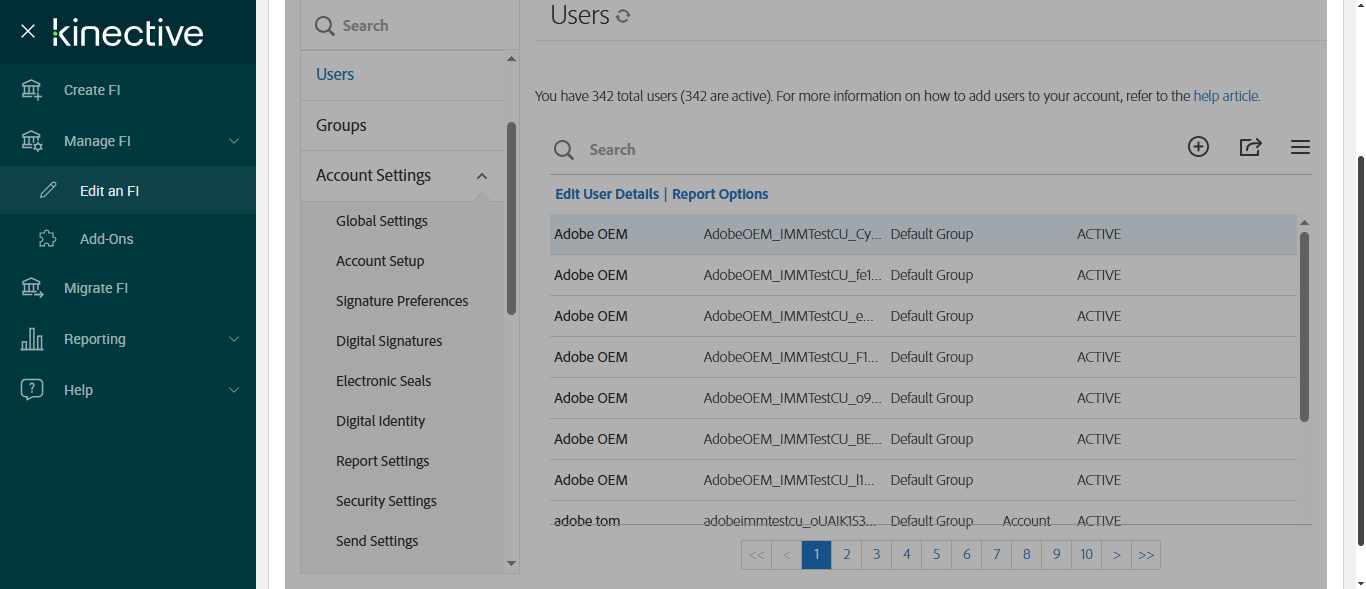Close the Kinective sidebar with X icon

click(28, 31)
